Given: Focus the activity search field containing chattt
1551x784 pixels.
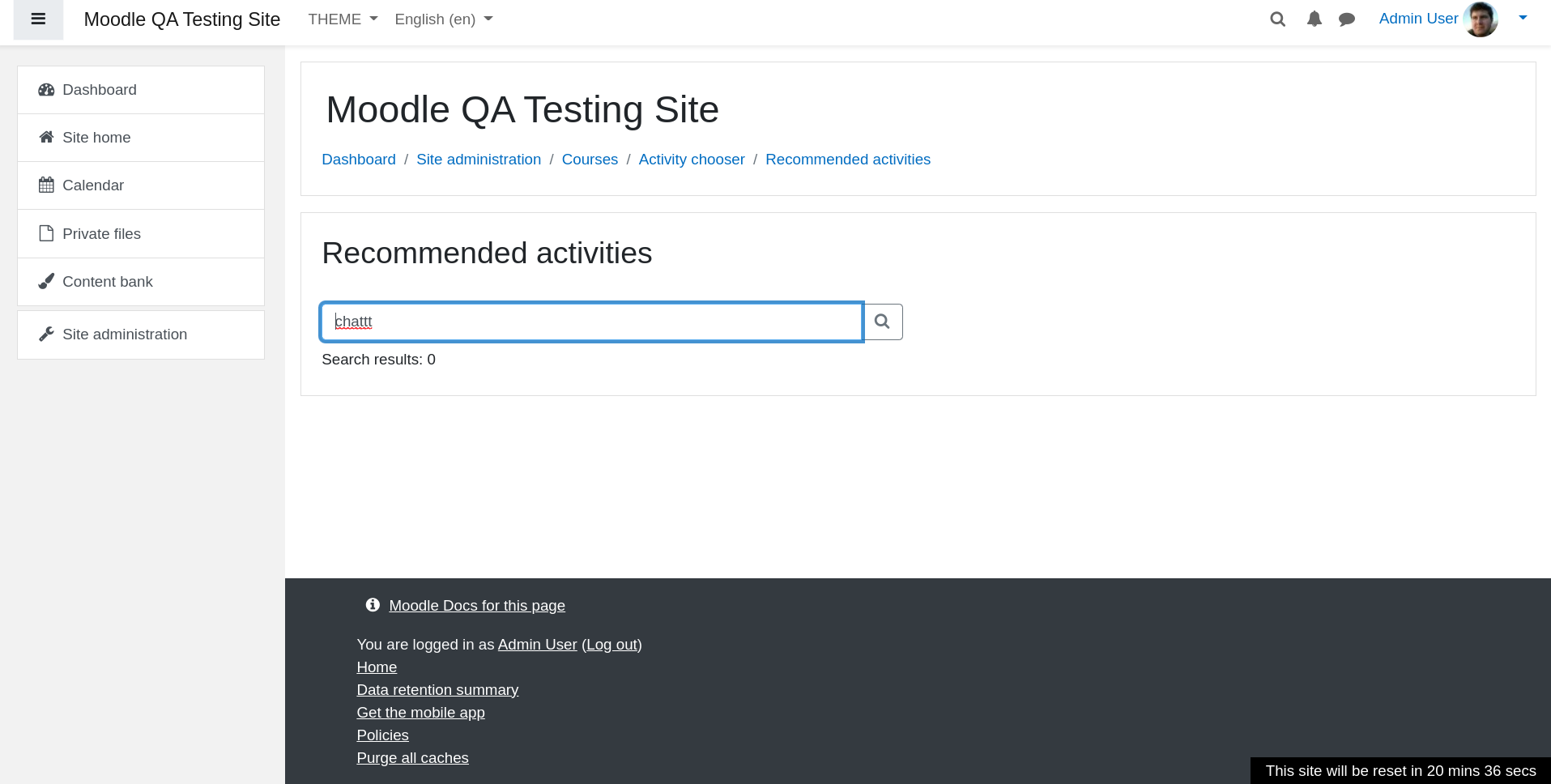Looking at the screenshot, I should 592,322.
